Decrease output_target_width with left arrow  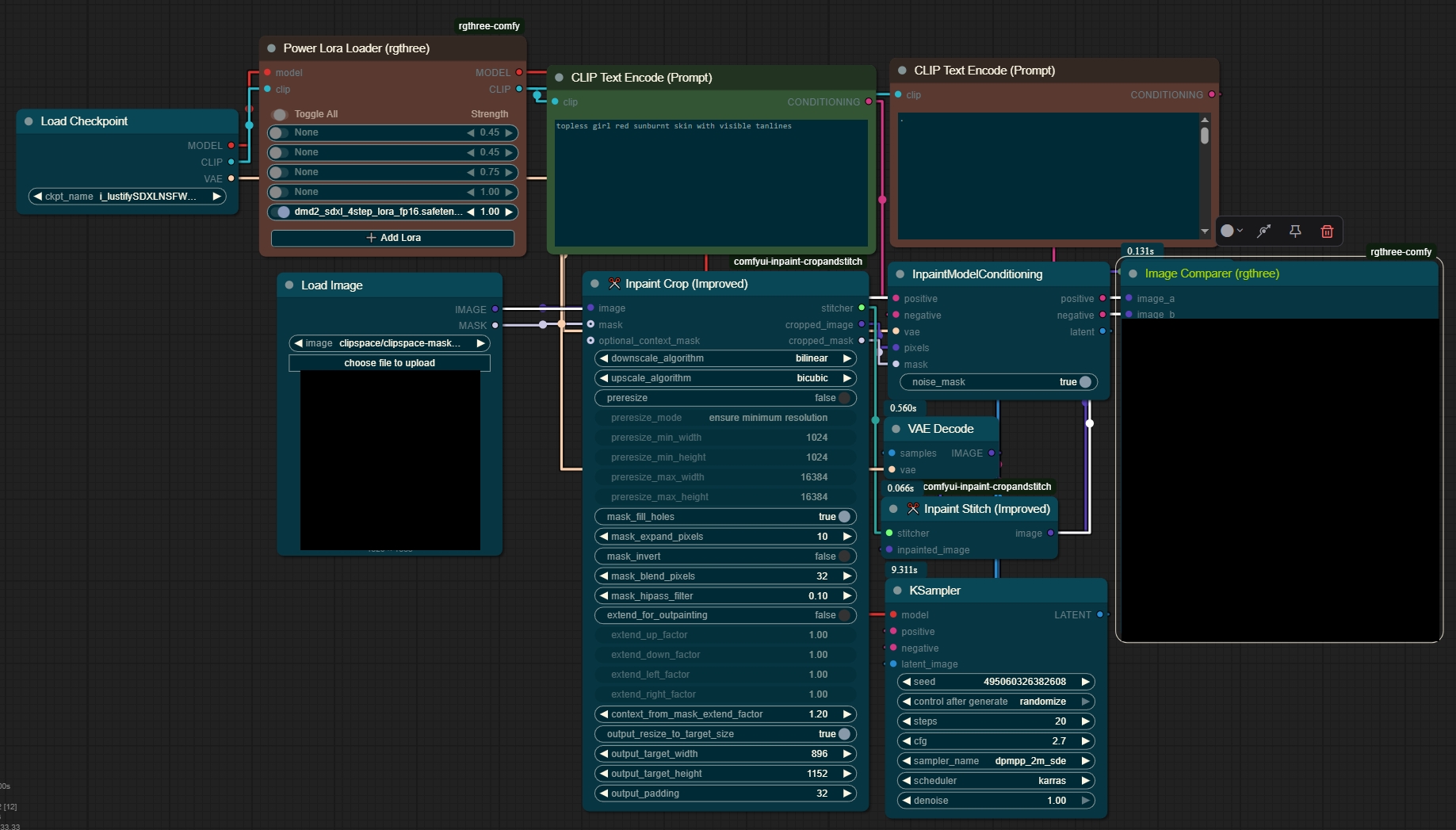(604, 754)
